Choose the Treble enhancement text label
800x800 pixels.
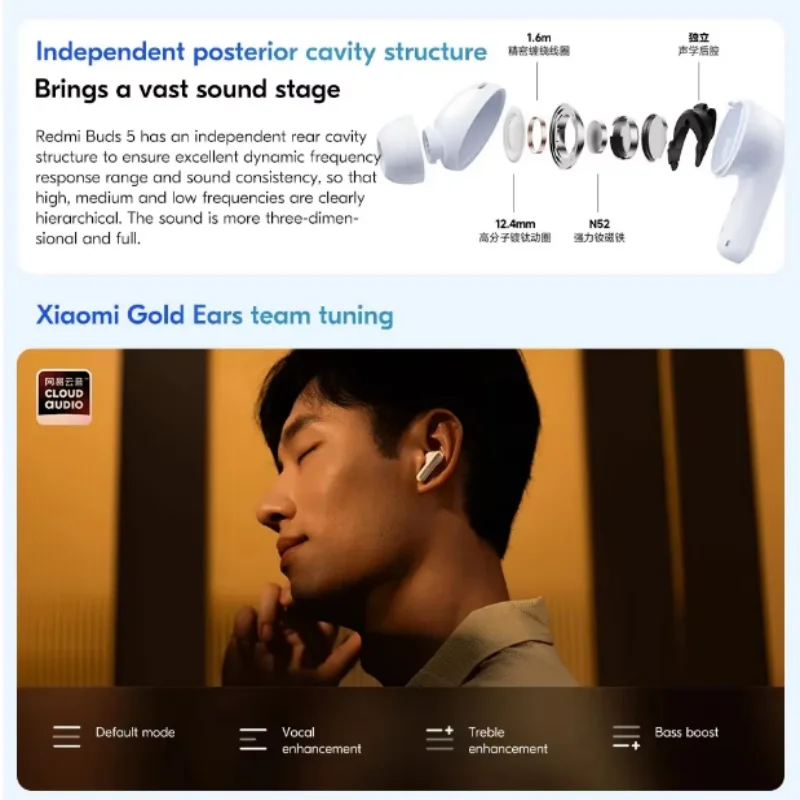(508, 740)
